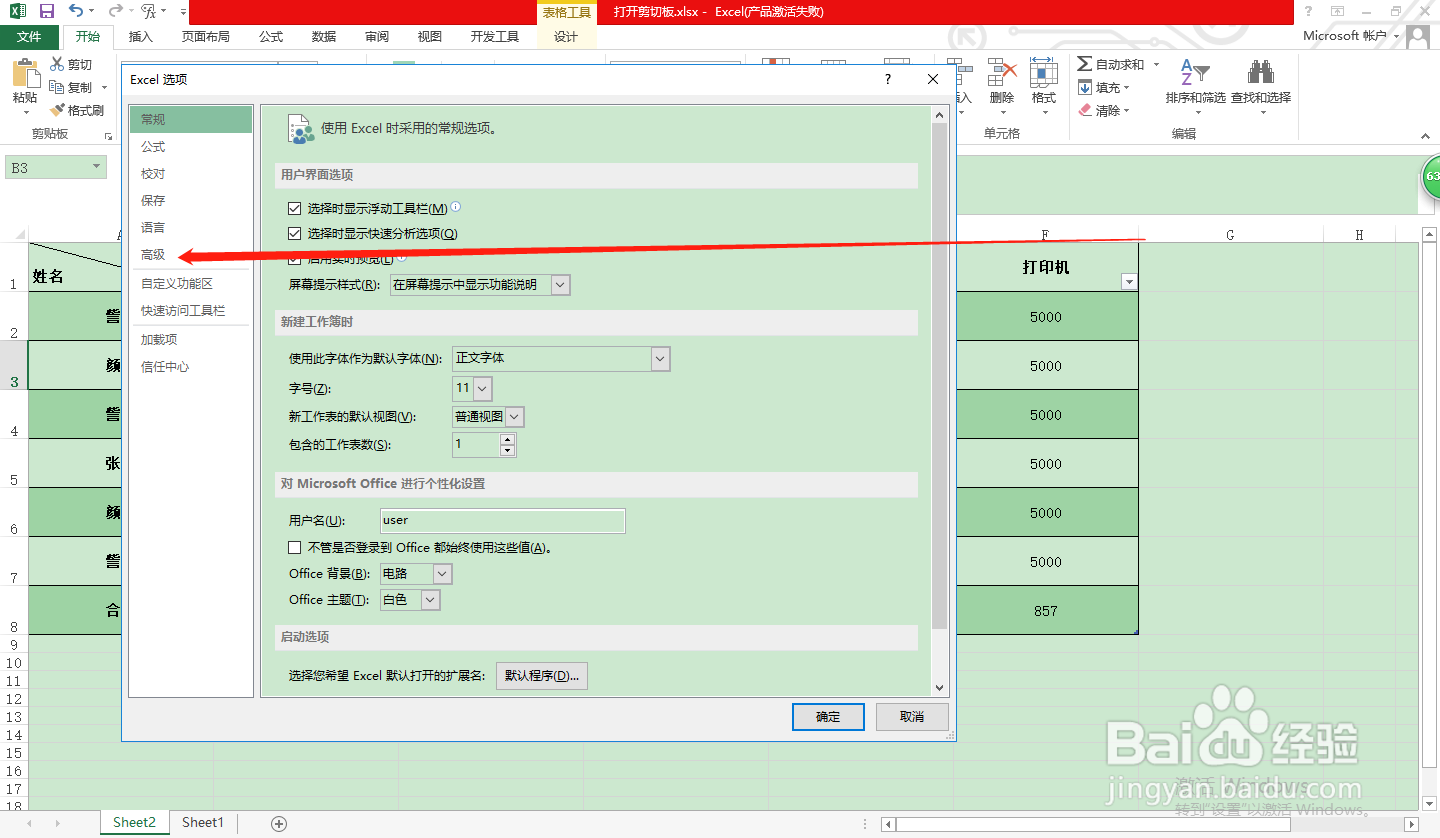Click the Fill (填充) down-arrow icon
Screen dimensions: 1440x838
(1085, 87)
